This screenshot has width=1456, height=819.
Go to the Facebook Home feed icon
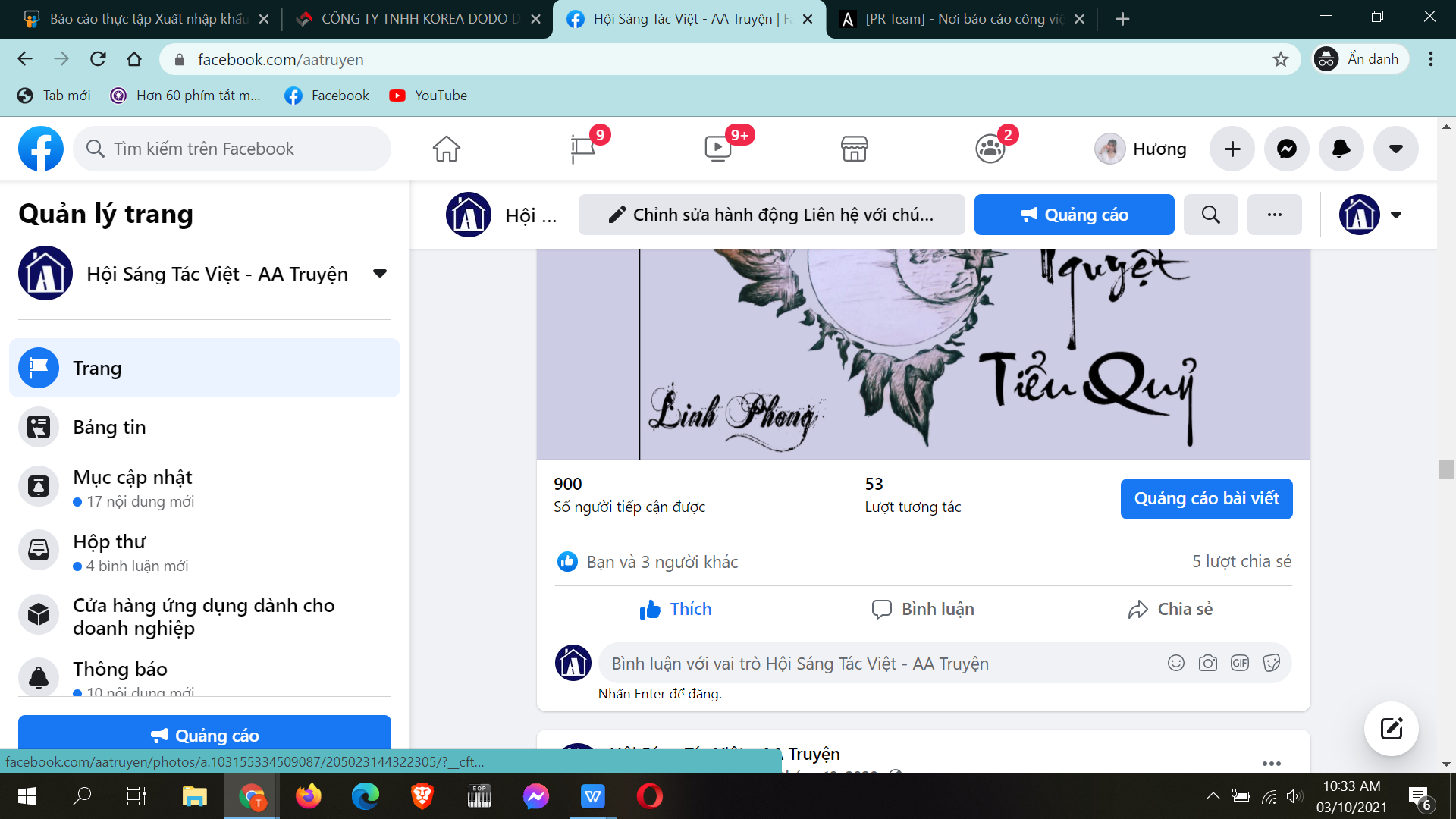pyautogui.click(x=447, y=149)
